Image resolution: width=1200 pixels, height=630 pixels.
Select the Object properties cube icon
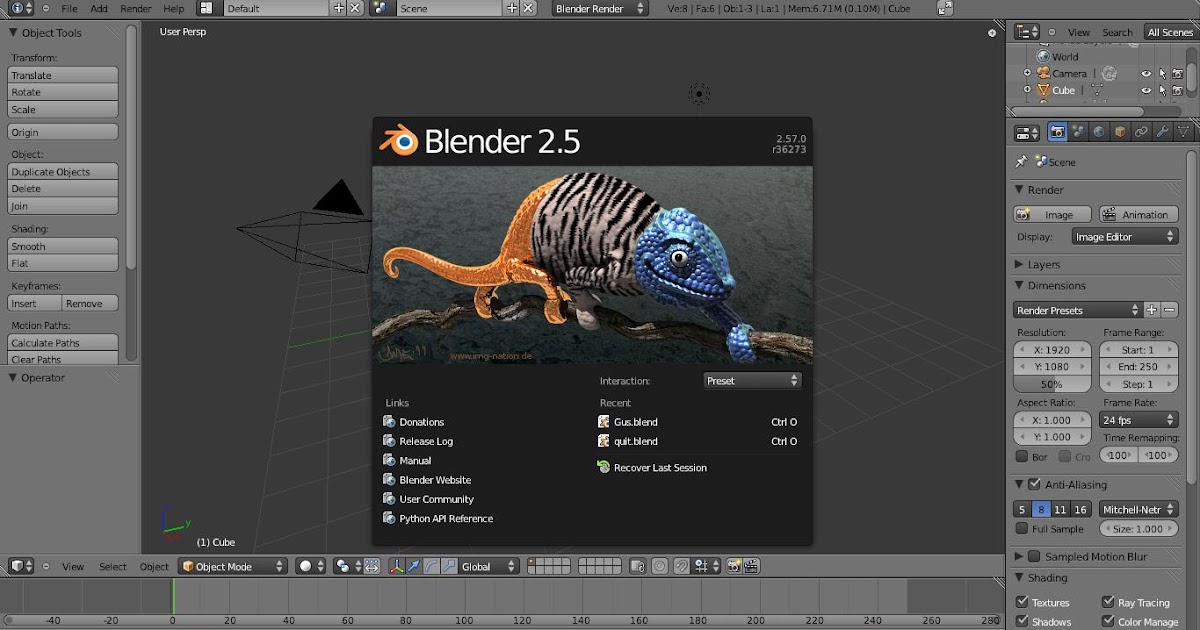pyautogui.click(x=1120, y=131)
